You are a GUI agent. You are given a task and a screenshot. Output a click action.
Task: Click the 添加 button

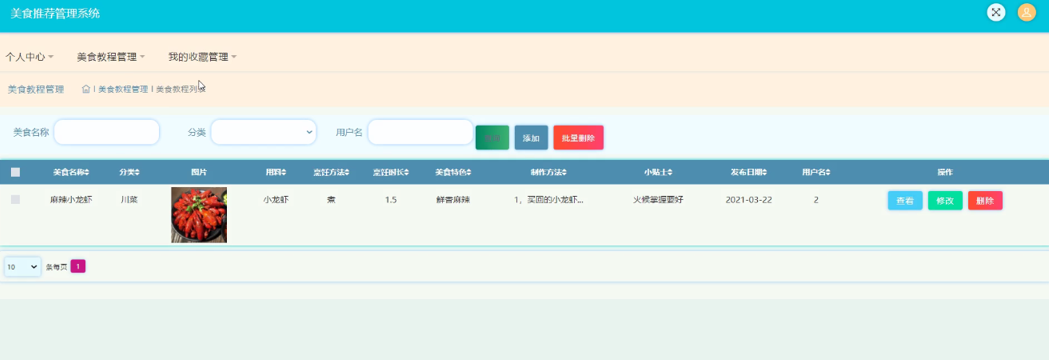pyautogui.click(x=531, y=138)
